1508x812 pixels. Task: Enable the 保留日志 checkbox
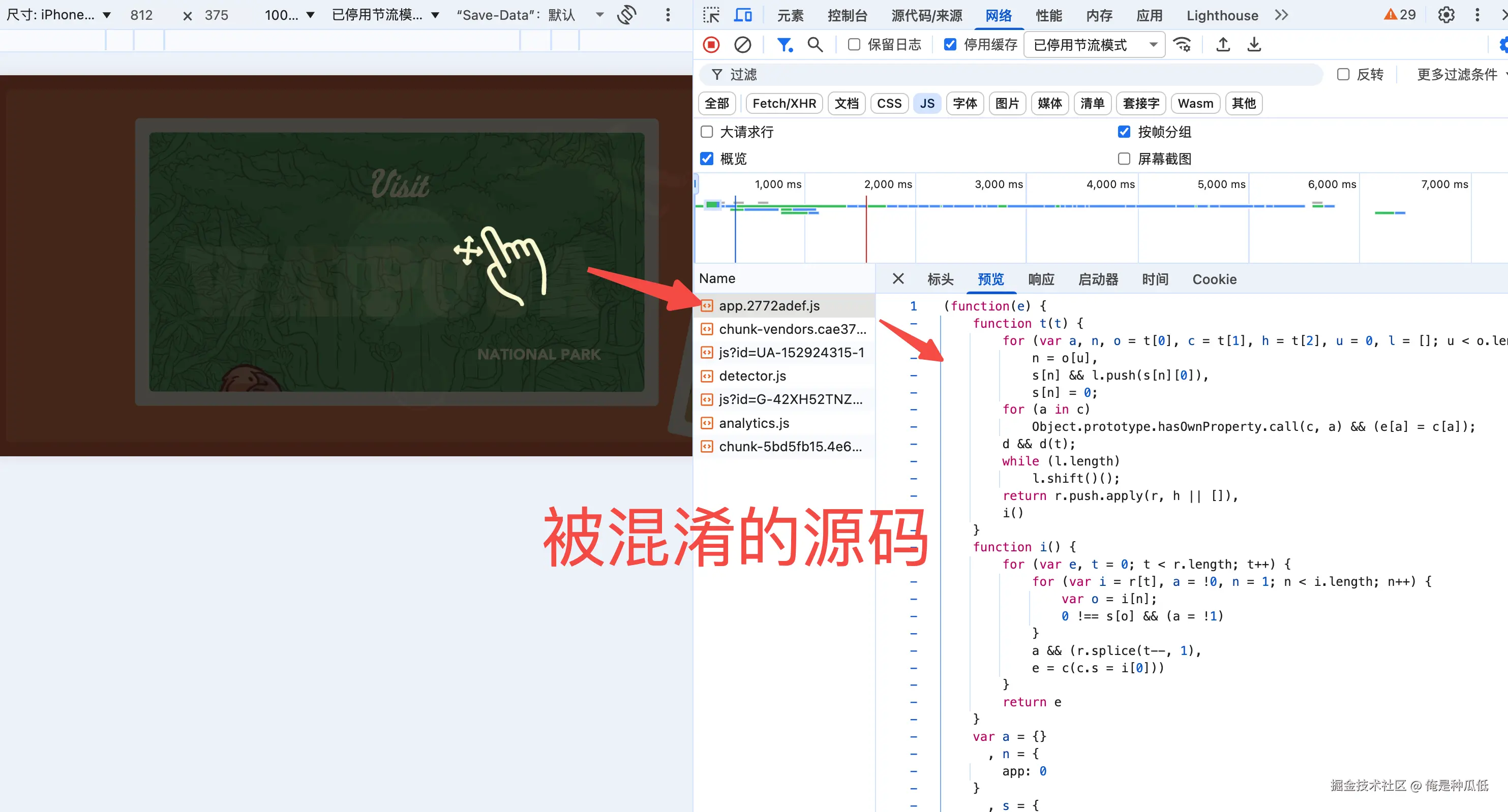tap(853, 44)
